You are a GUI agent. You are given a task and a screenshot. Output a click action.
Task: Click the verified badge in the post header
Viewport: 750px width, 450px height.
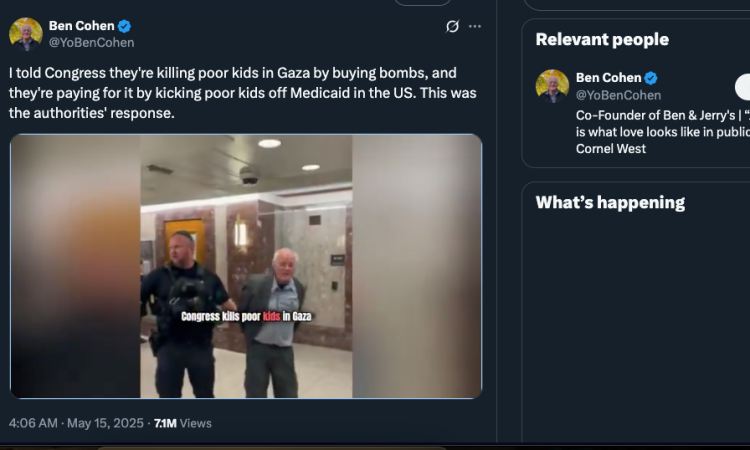125,26
